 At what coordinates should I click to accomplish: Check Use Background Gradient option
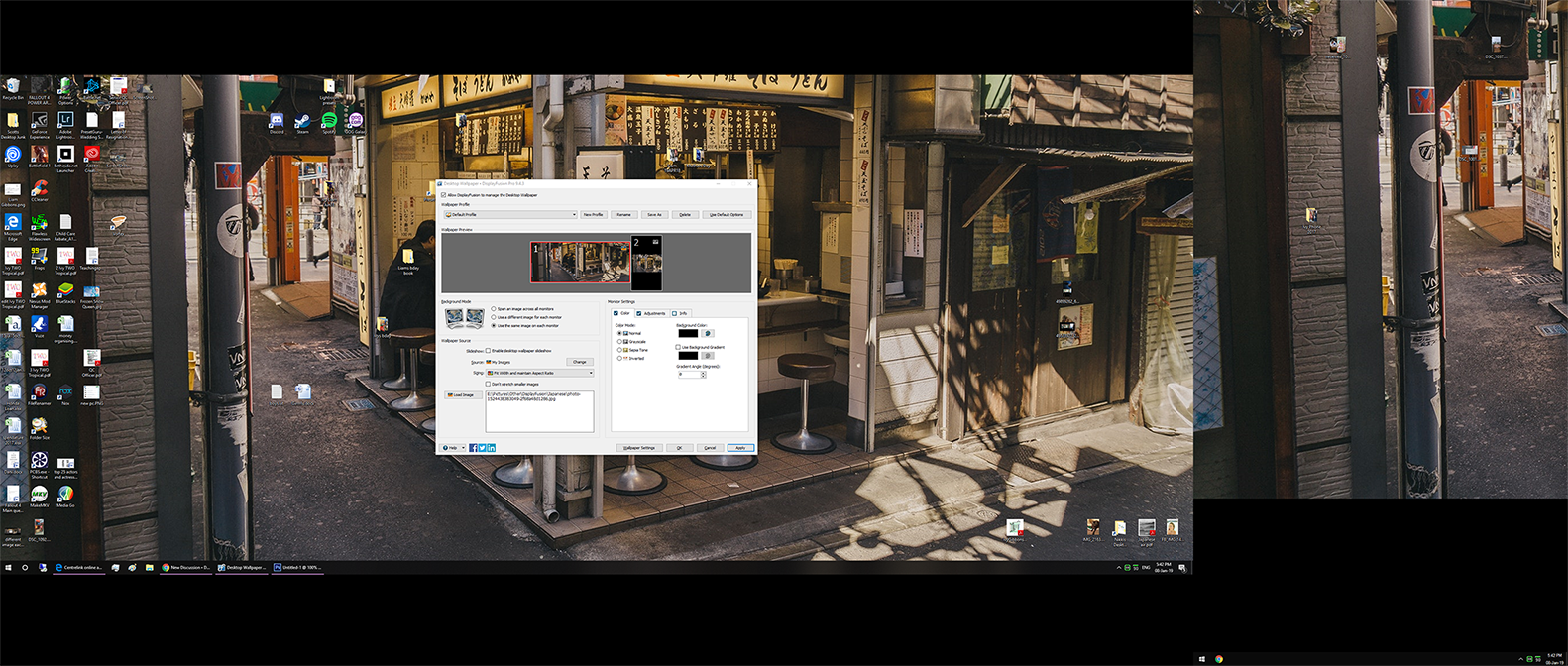tap(678, 347)
